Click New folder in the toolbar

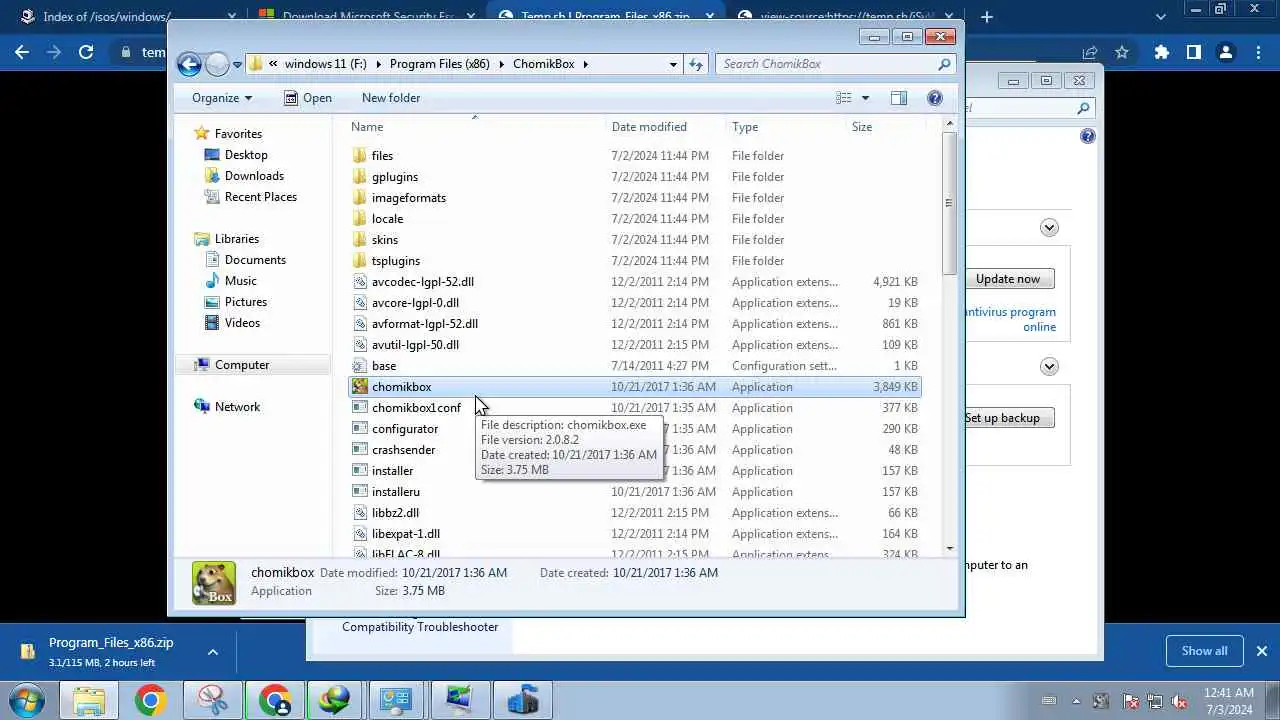tap(391, 98)
